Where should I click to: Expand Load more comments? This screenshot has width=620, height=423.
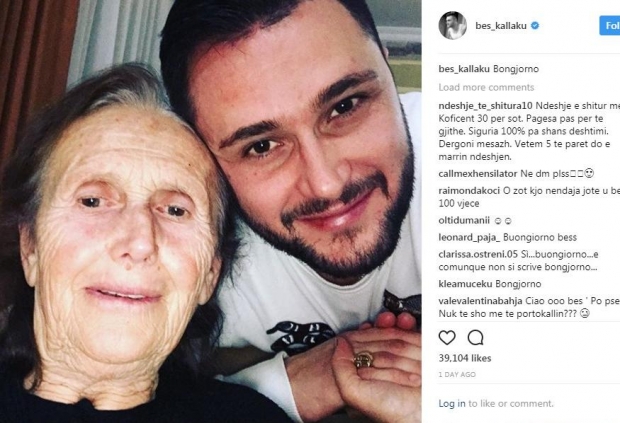tap(486, 87)
